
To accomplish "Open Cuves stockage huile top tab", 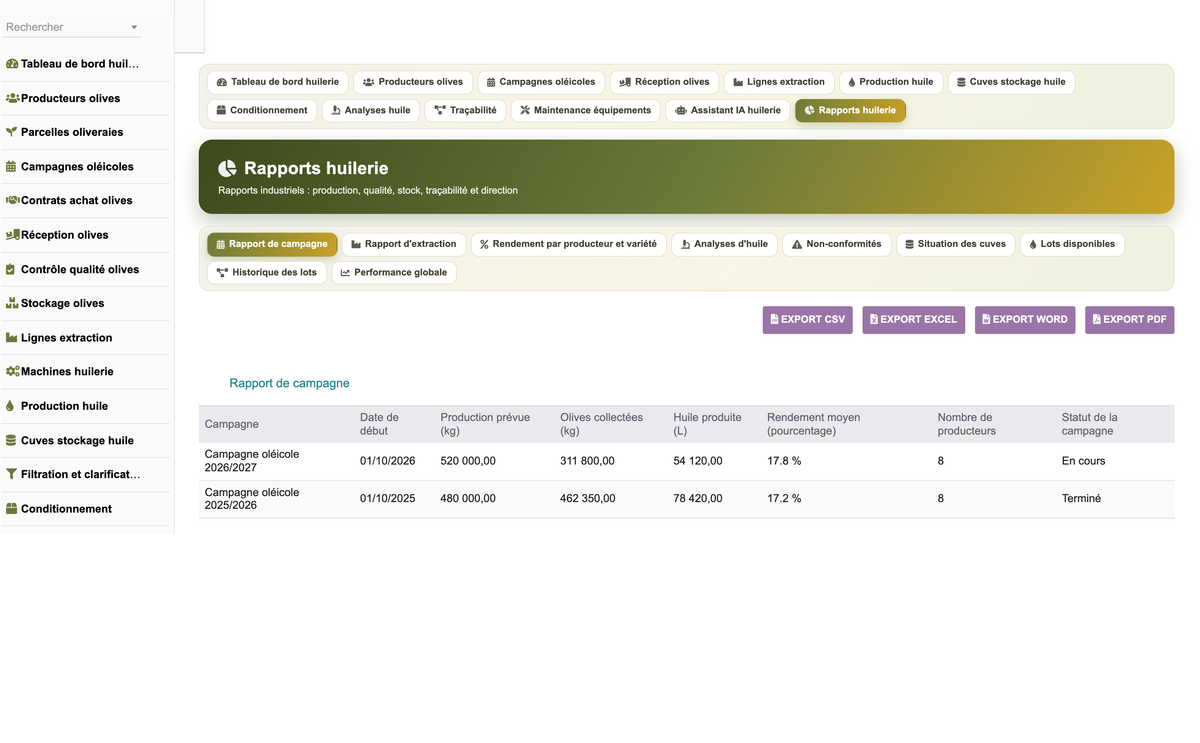I will (1011, 82).
